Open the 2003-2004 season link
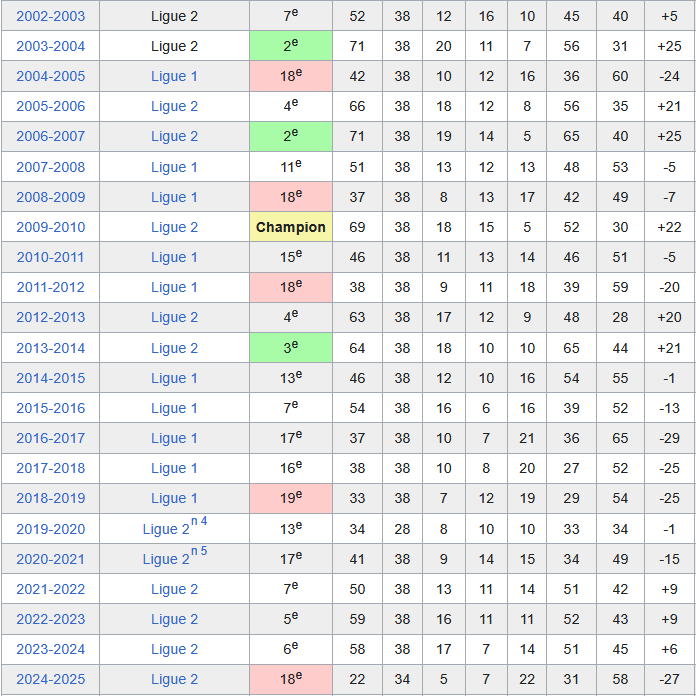This screenshot has width=696, height=696. coord(51,46)
